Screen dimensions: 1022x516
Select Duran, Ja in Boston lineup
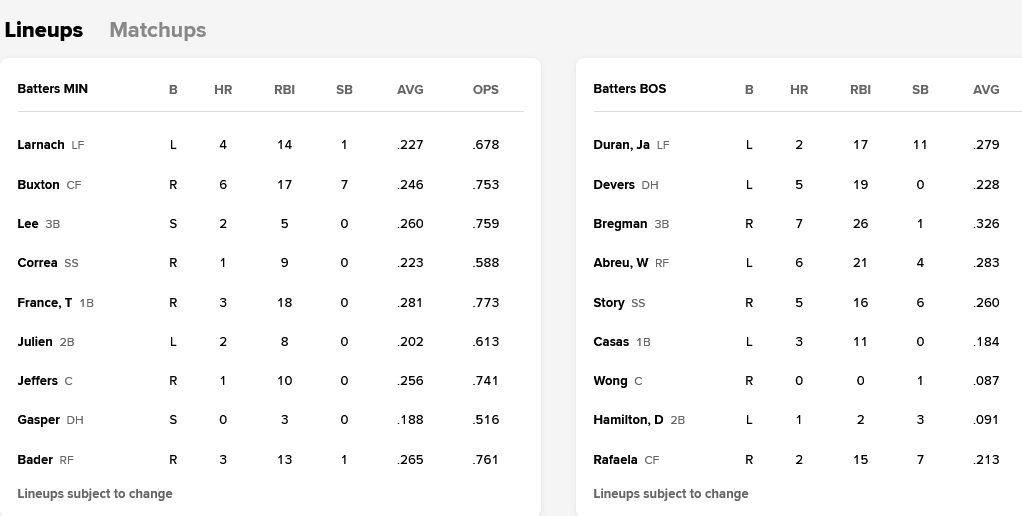pos(621,145)
